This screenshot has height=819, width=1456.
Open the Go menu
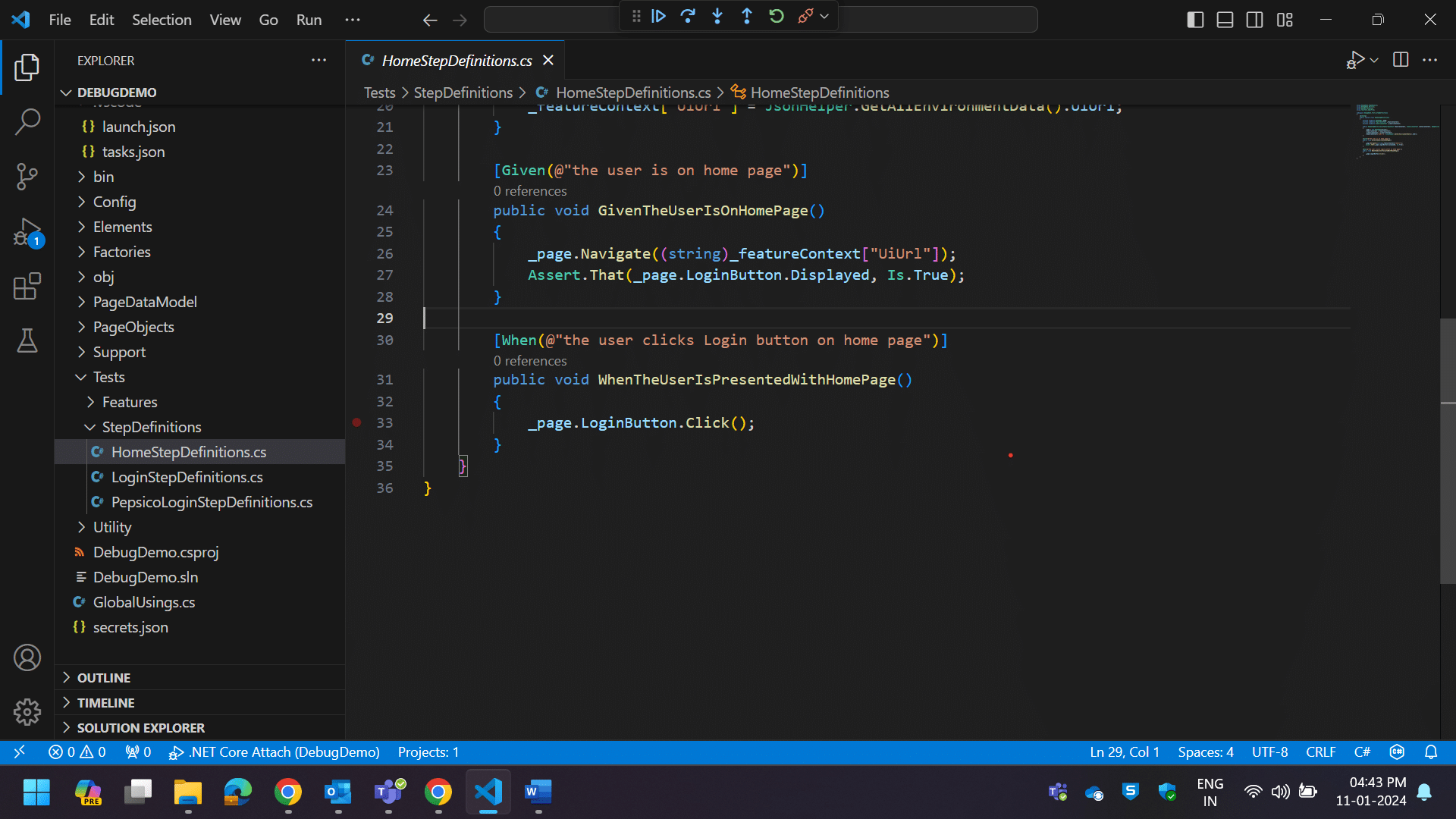click(x=268, y=20)
